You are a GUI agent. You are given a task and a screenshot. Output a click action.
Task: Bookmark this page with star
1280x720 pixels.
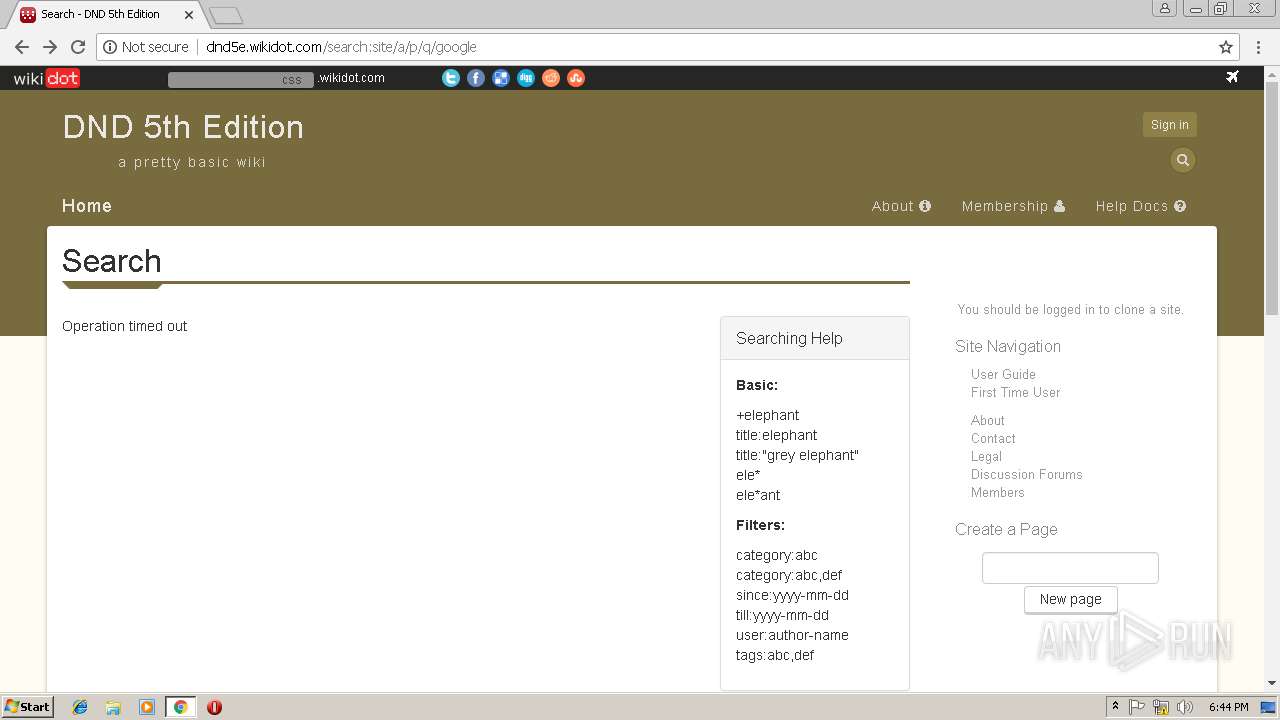[1225, 47]
